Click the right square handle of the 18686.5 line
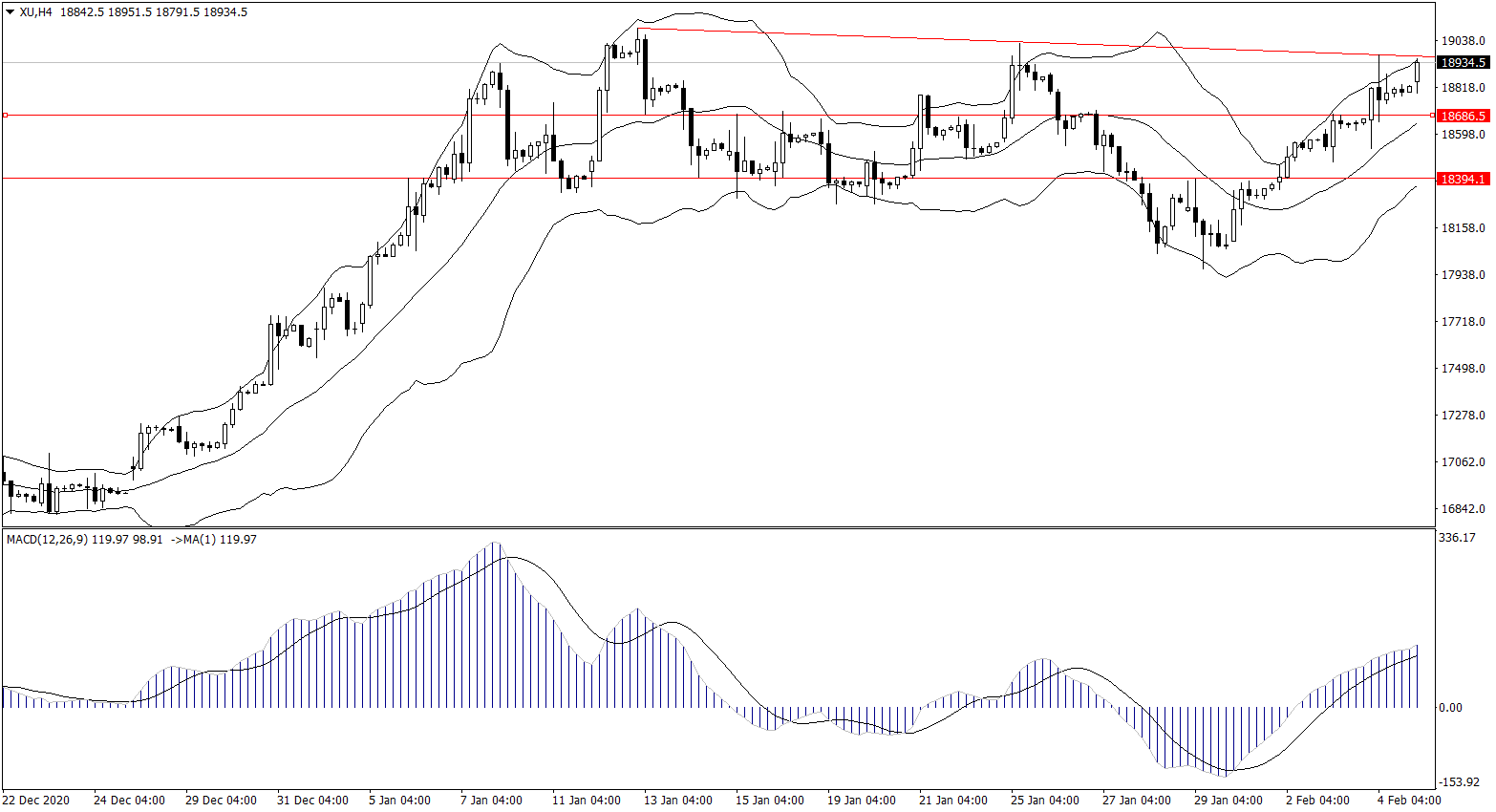This screenshot has height=812, width=1496. (1432, 116)
